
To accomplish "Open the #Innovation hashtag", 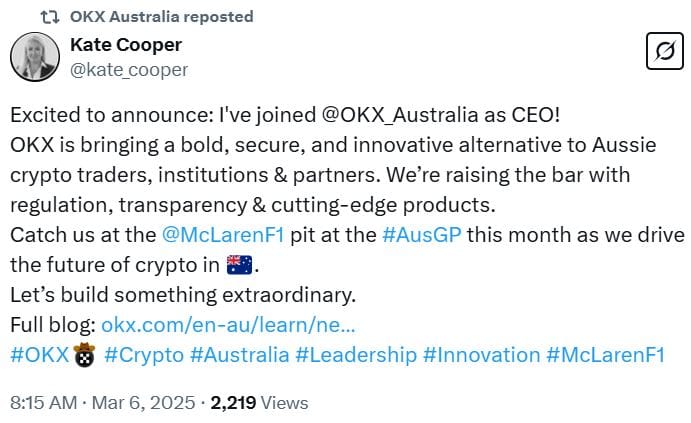I will pyautogui.click(x=481, y=355).
